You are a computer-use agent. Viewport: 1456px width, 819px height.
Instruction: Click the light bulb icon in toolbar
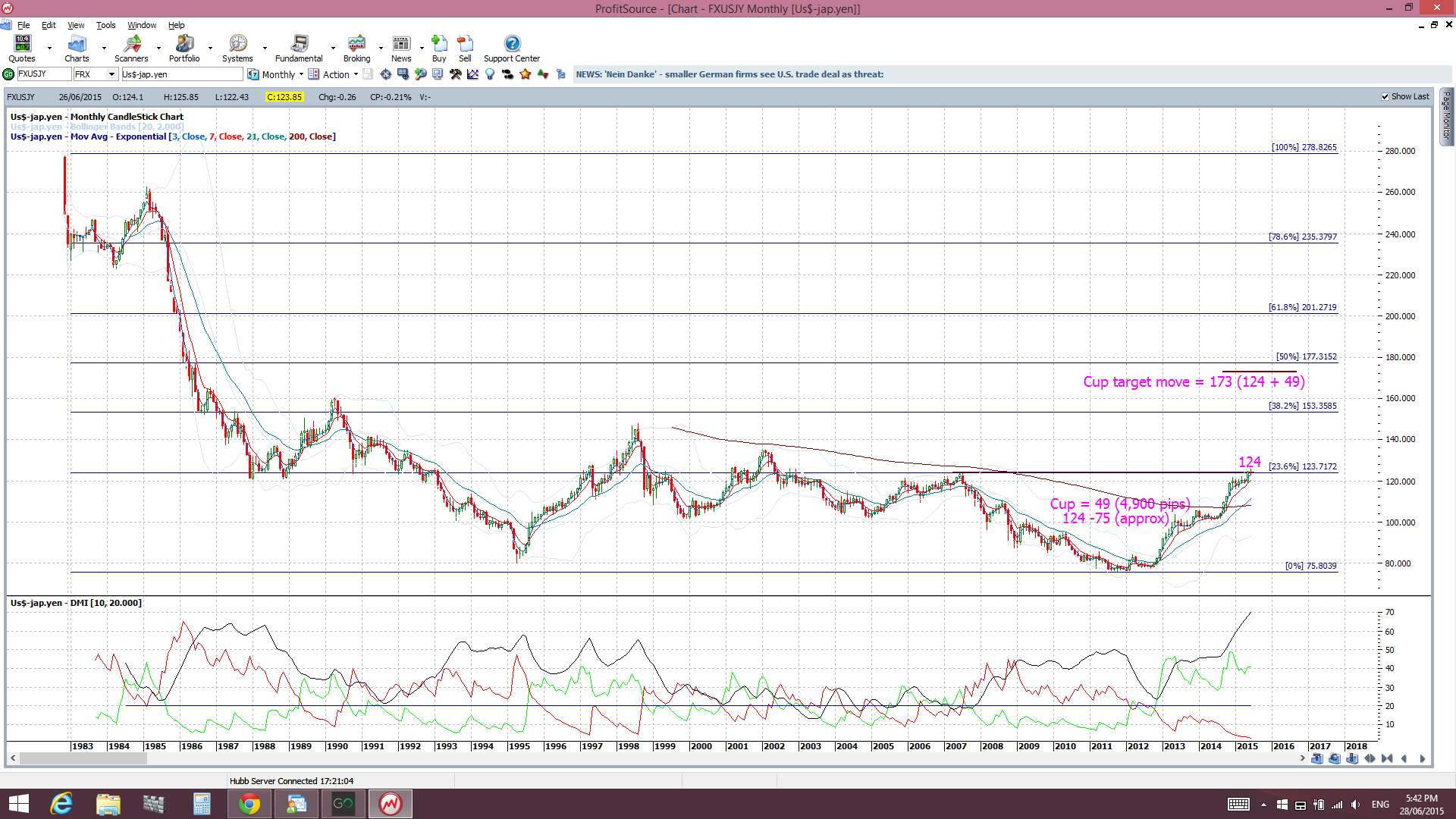coord(490,74)
